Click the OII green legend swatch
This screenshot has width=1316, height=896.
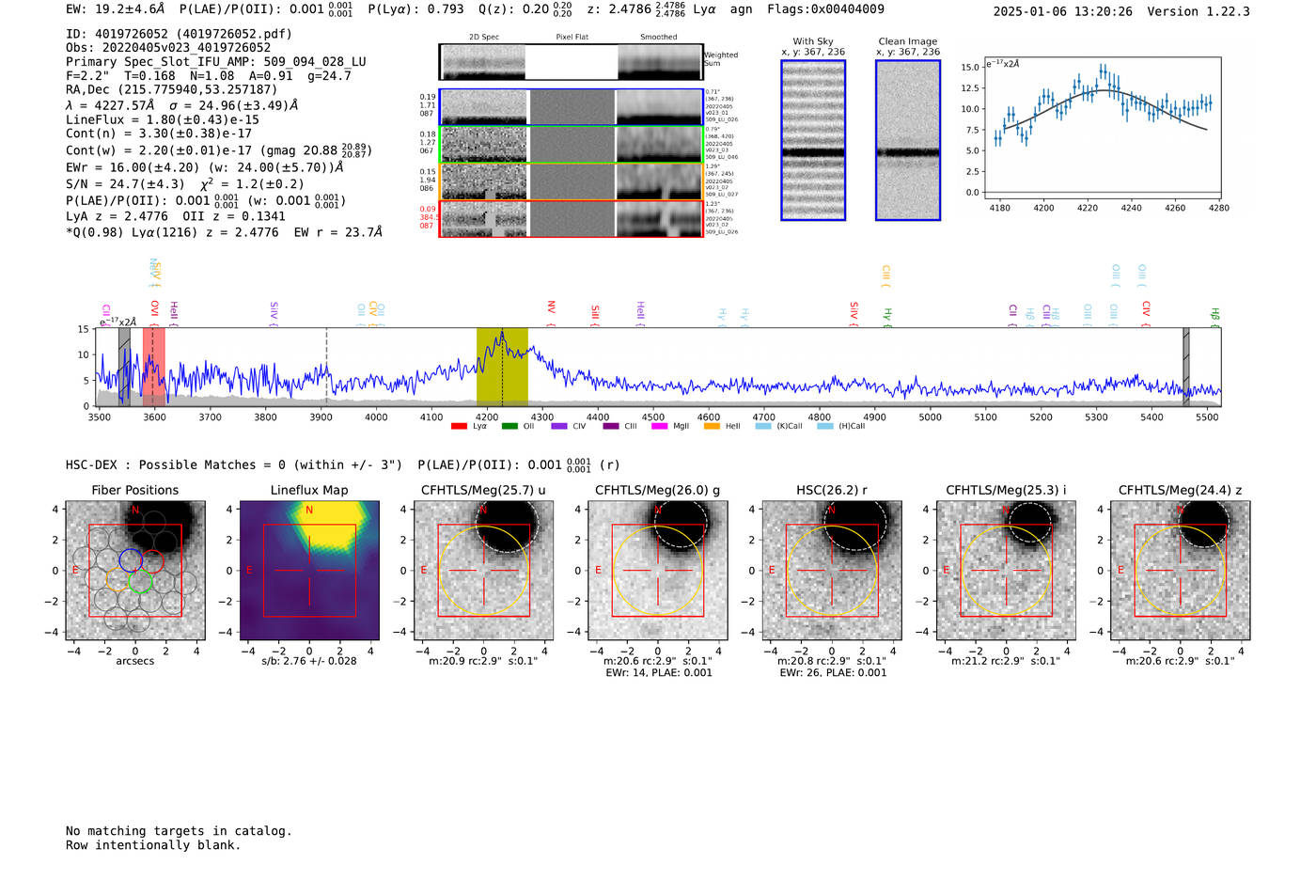pyautogui.click(x=509, y=427)
